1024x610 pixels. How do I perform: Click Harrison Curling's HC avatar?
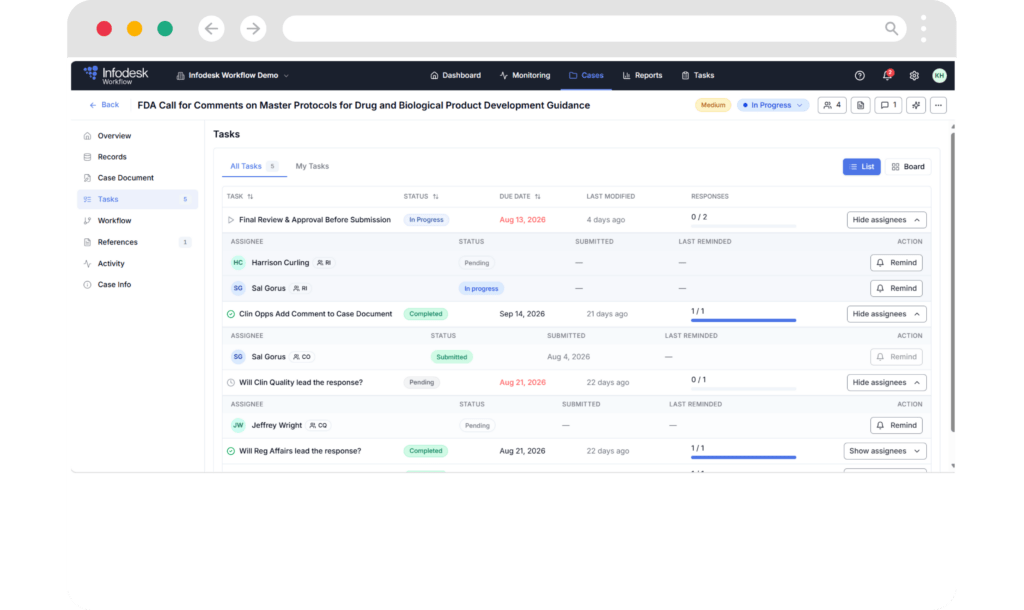[x=238, y=263]
